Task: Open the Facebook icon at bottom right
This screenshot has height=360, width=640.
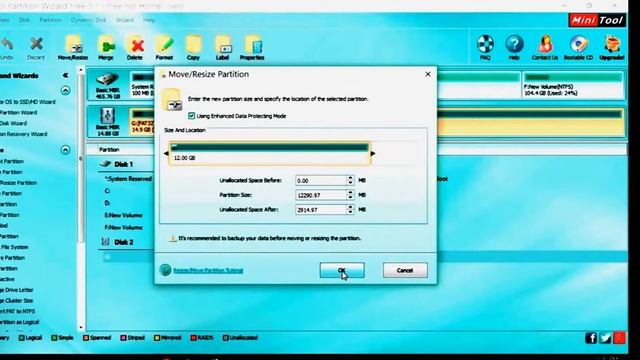Action: click(x=591, y=338)
